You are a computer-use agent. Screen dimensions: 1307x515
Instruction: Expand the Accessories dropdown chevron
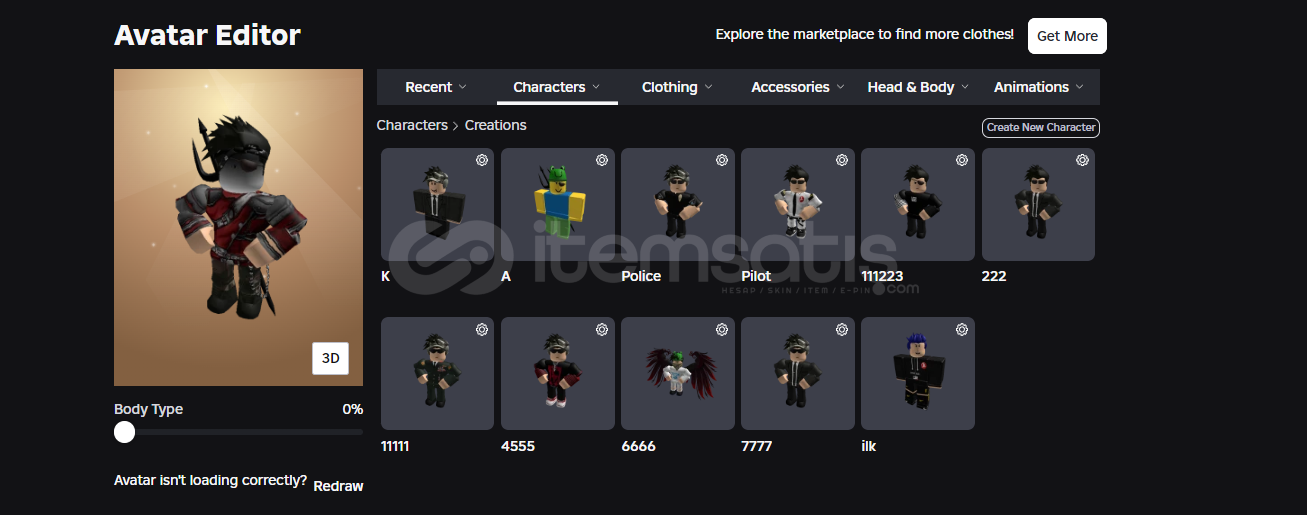[841, 87]
